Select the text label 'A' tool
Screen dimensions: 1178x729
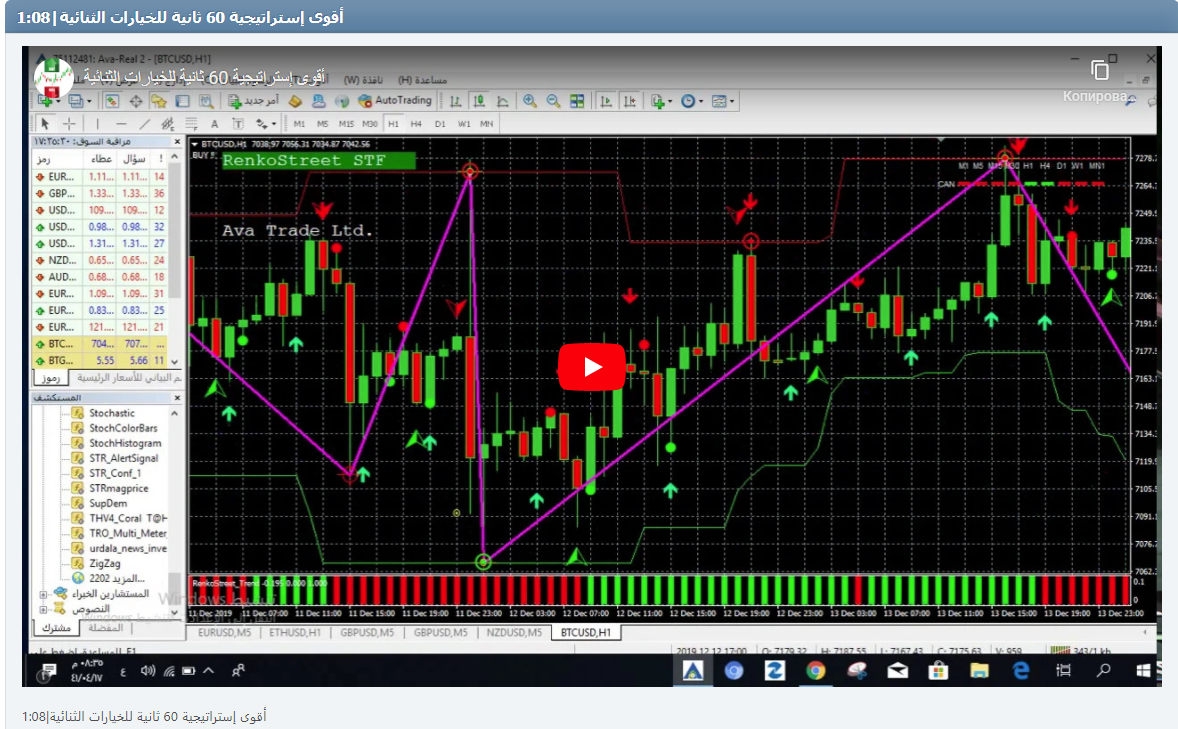coord(214,124)
